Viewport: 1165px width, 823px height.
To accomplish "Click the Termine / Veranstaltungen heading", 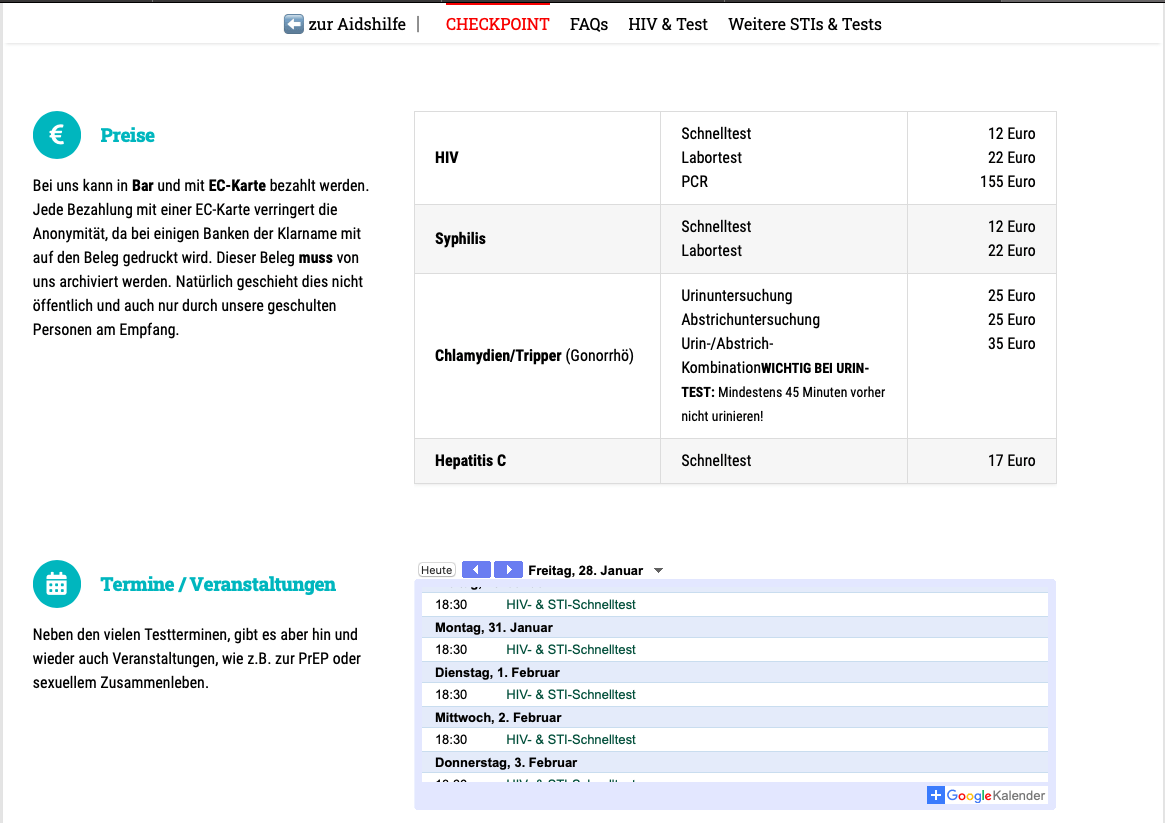I will point(218,585).
